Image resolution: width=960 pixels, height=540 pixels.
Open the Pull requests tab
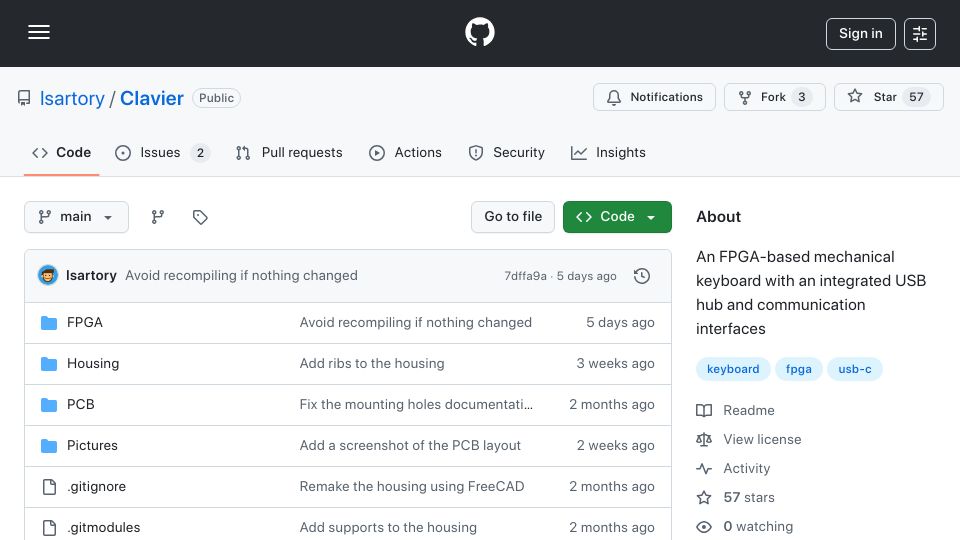(289, 152)
